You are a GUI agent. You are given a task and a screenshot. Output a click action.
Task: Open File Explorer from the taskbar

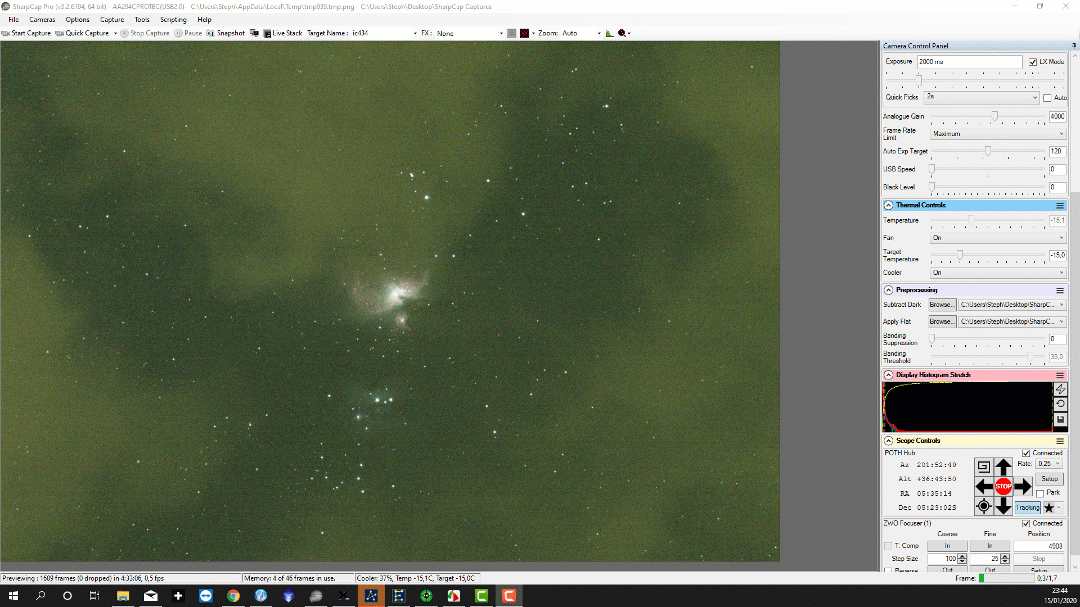click(123, 596)
